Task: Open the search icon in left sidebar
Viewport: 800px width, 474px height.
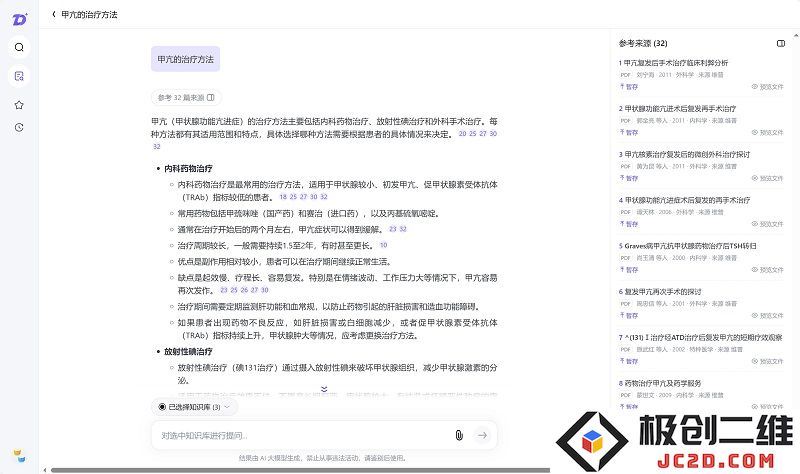Action: point(19,47)
